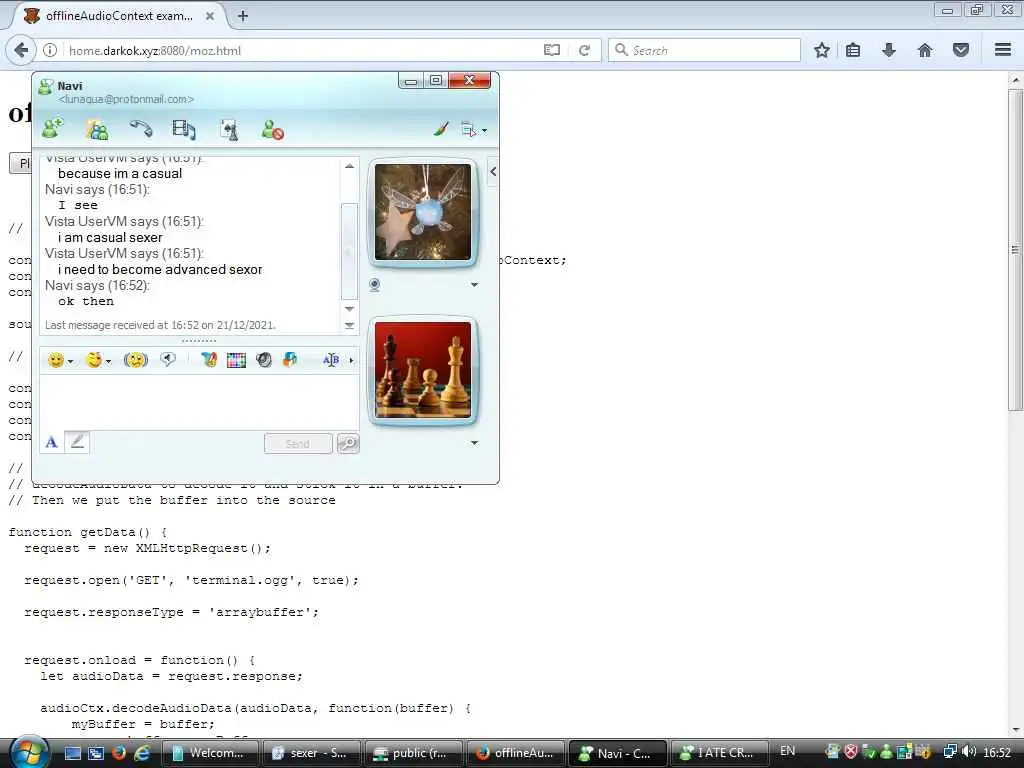This screenshot has width=1024, height=768.
Task: Open the games and activities icon
Action: [x=229, y=129]
